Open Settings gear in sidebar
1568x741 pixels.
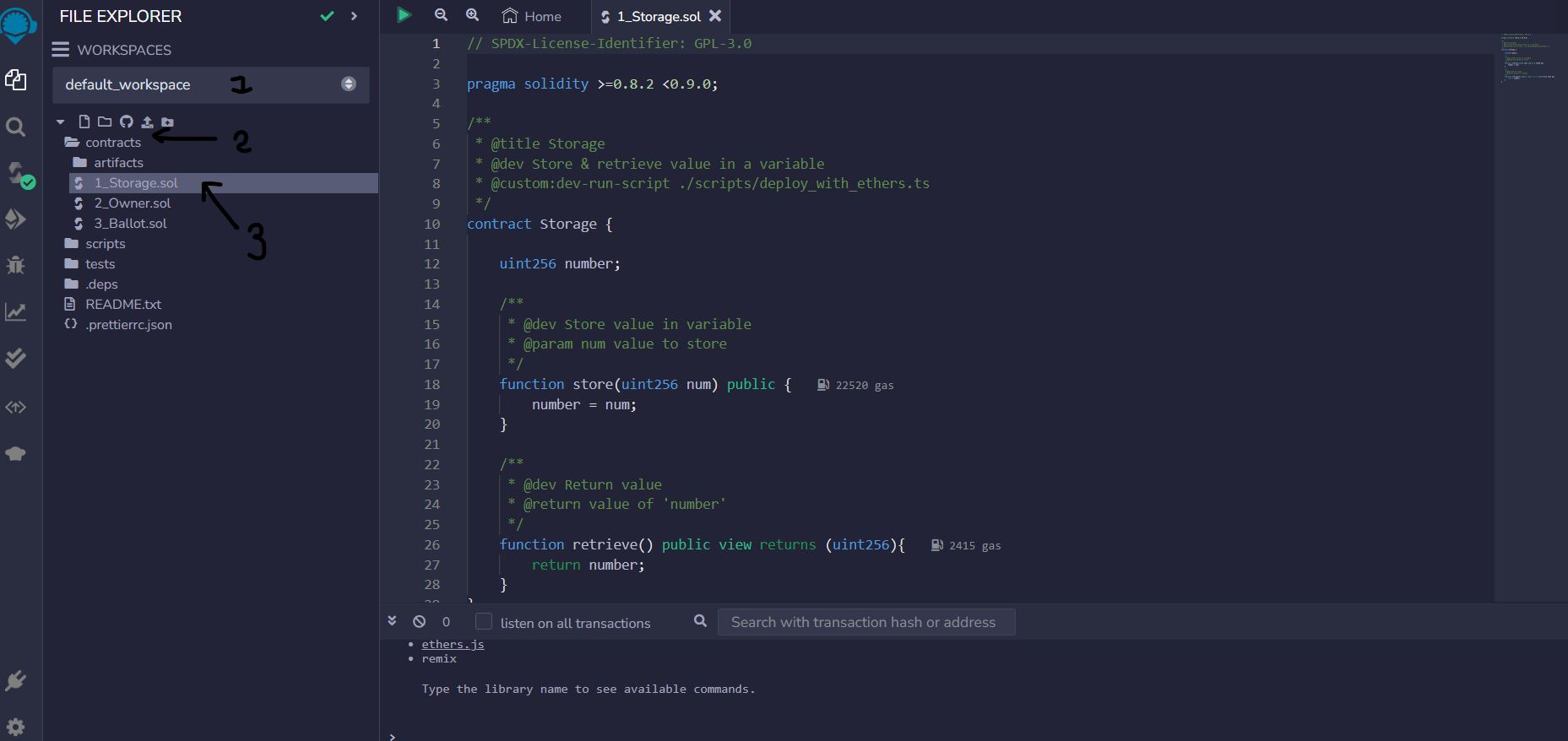pos(15,726)
